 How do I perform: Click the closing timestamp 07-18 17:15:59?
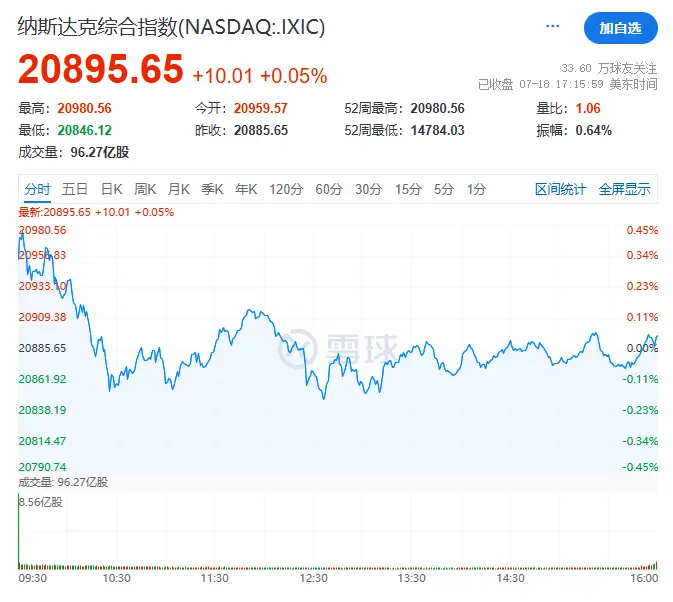pos(561,84)
